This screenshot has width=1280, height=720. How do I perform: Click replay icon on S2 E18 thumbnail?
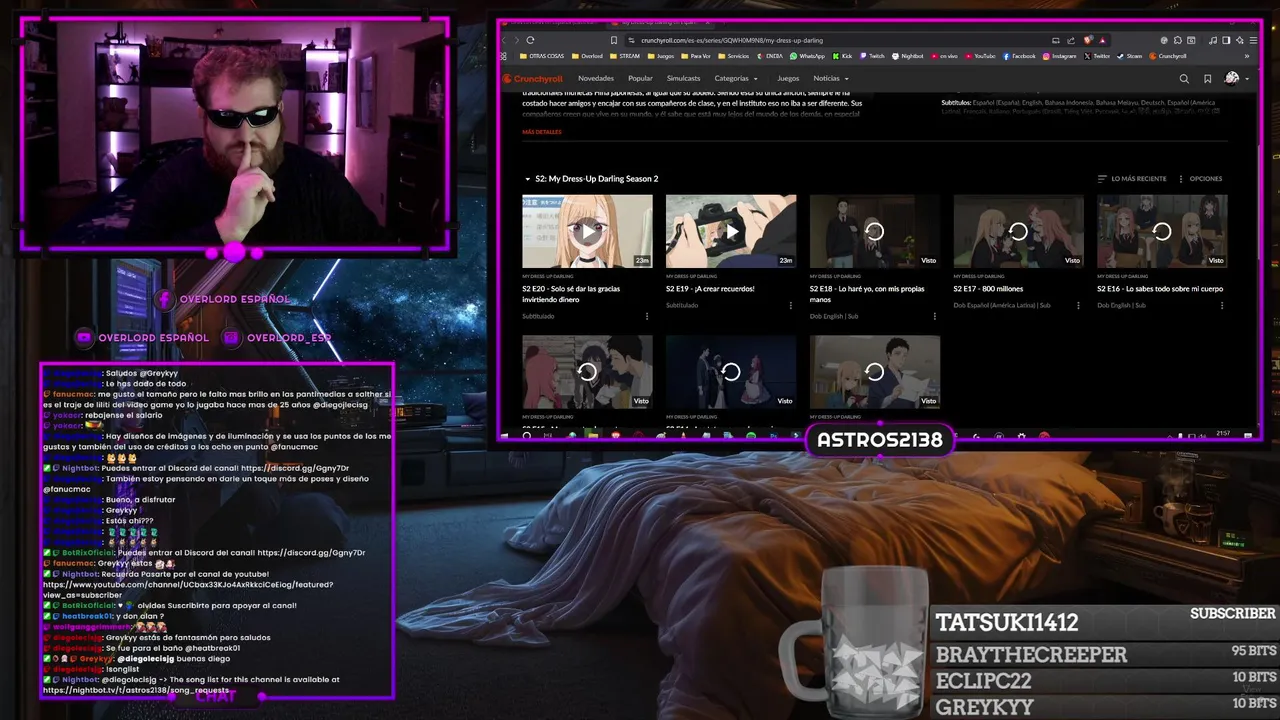874,232
